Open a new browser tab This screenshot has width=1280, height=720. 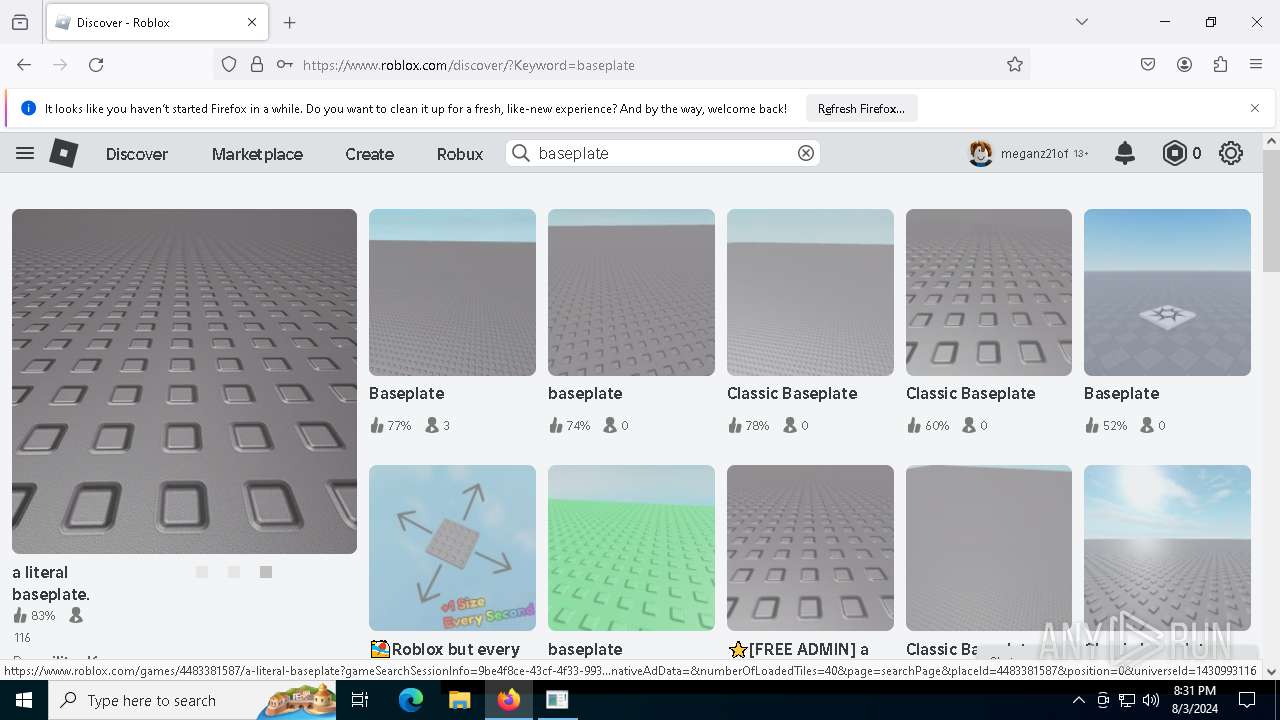pos(290,22)
